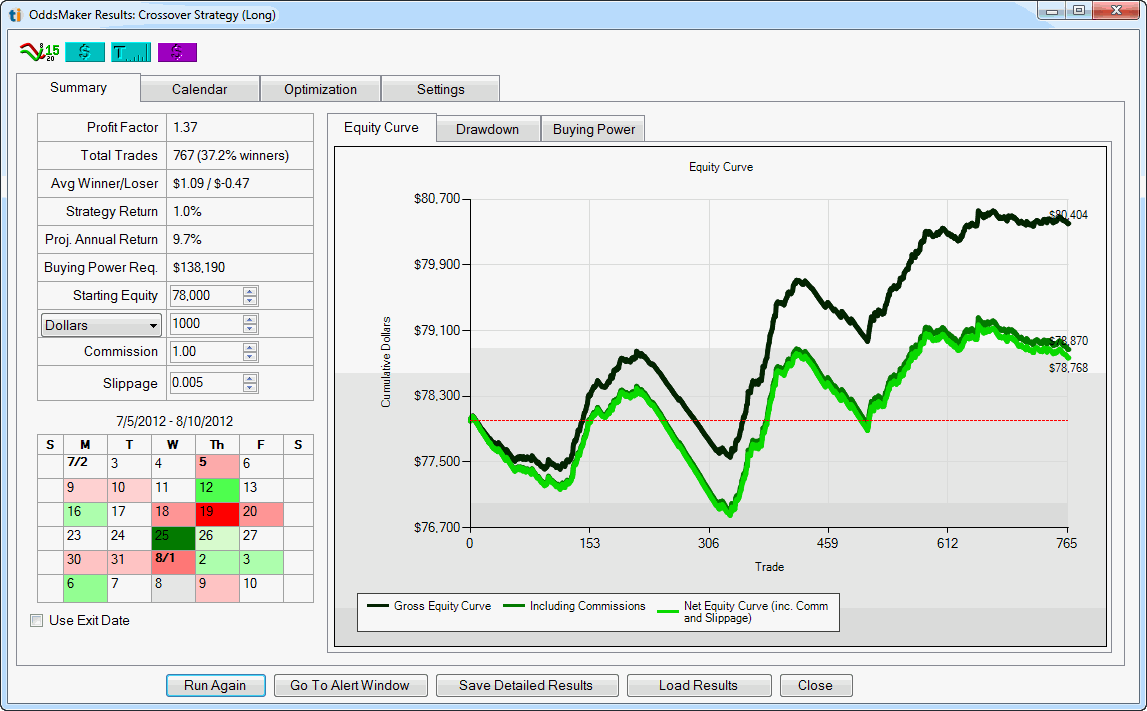This screenshot has width=1147, height=711.
Task: Click the Load Results button
Action: click(698, 685)
